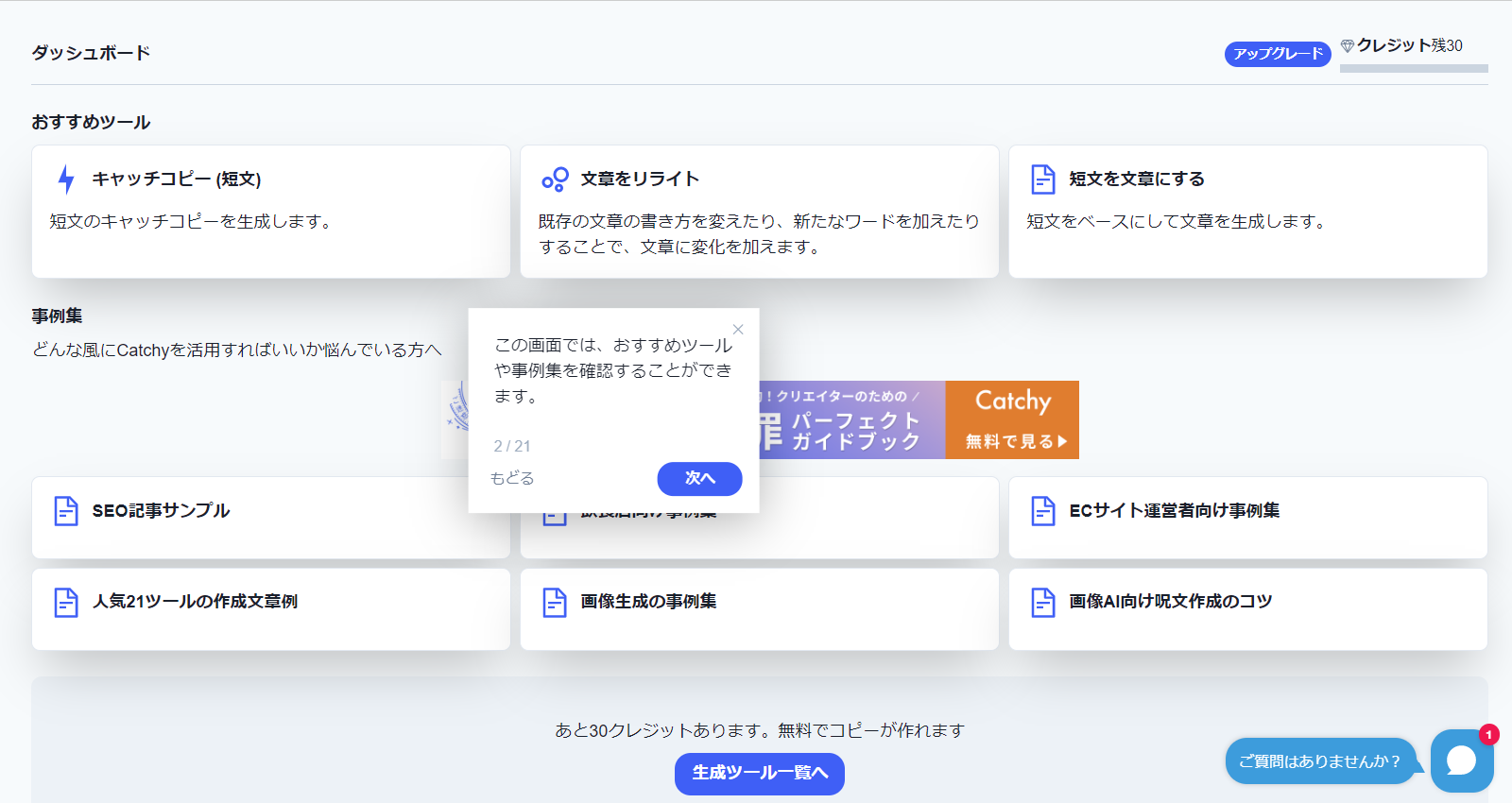
Task: Open 画像AI向け呪文作成のコツ
Action: 1248,609
